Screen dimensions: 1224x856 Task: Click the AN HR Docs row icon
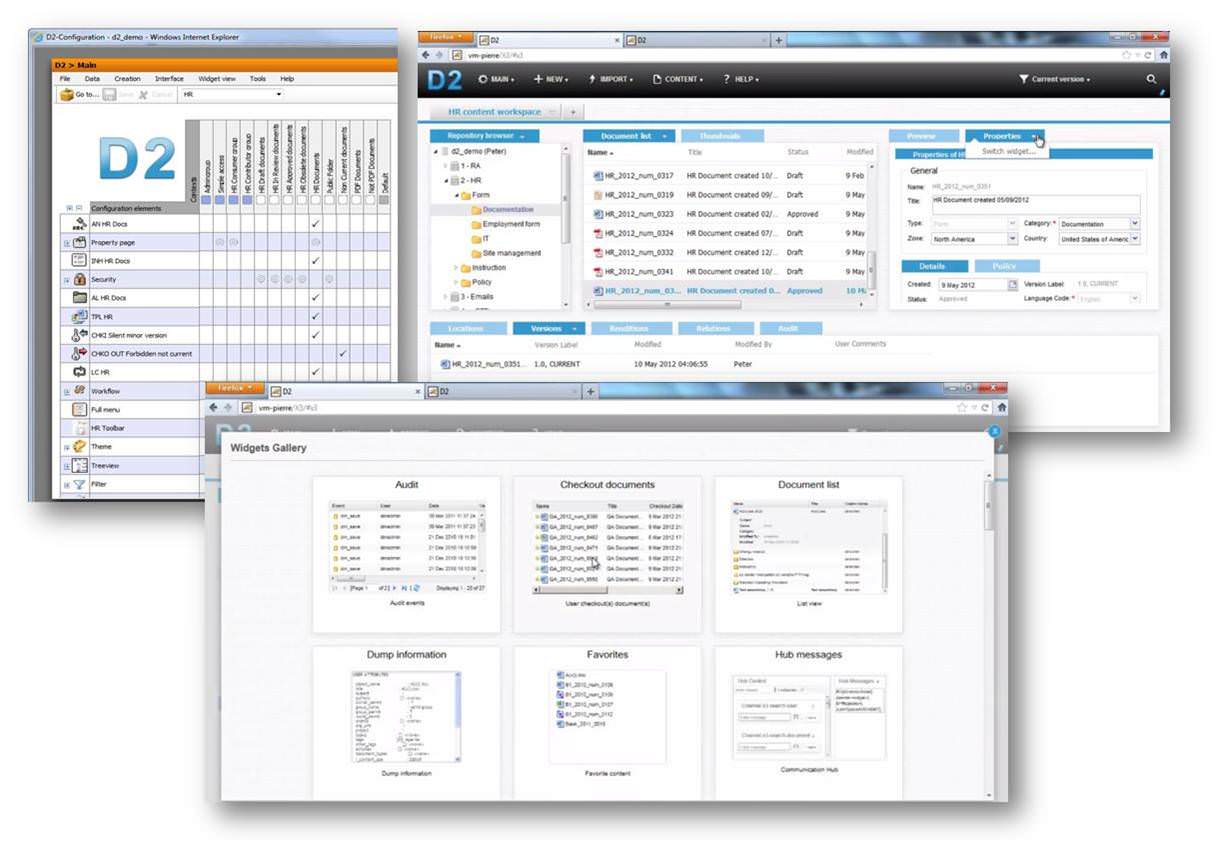pos(79,224)
